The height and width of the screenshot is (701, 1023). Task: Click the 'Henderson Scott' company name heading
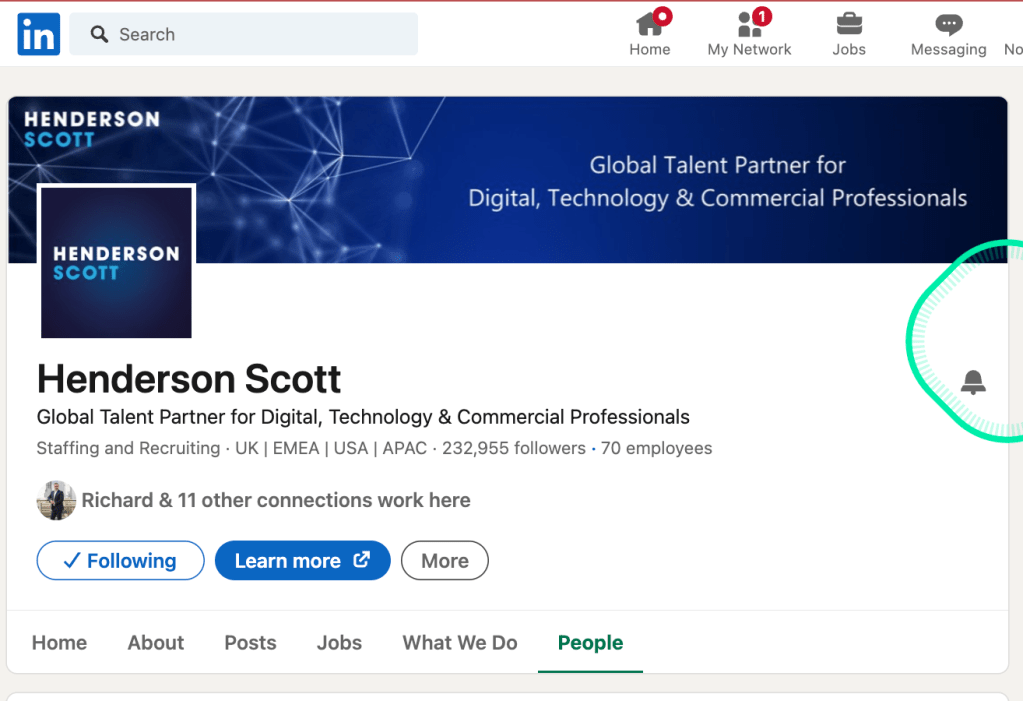(x=189, y=379)
